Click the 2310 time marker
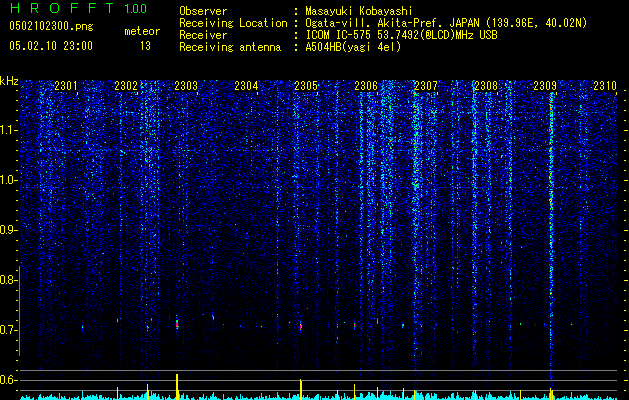Screen dimensions: 629x400 [x=605, y=86]
